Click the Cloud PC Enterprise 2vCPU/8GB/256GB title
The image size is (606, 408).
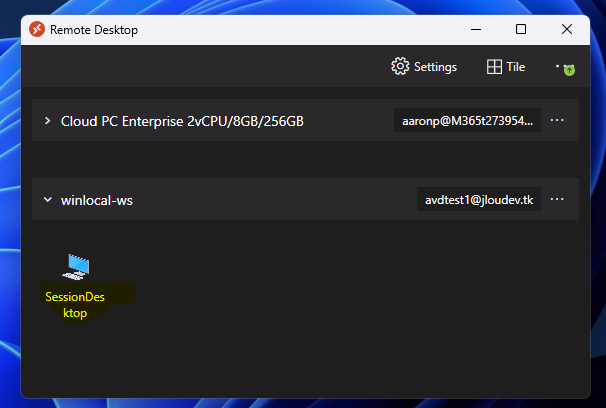182,121
